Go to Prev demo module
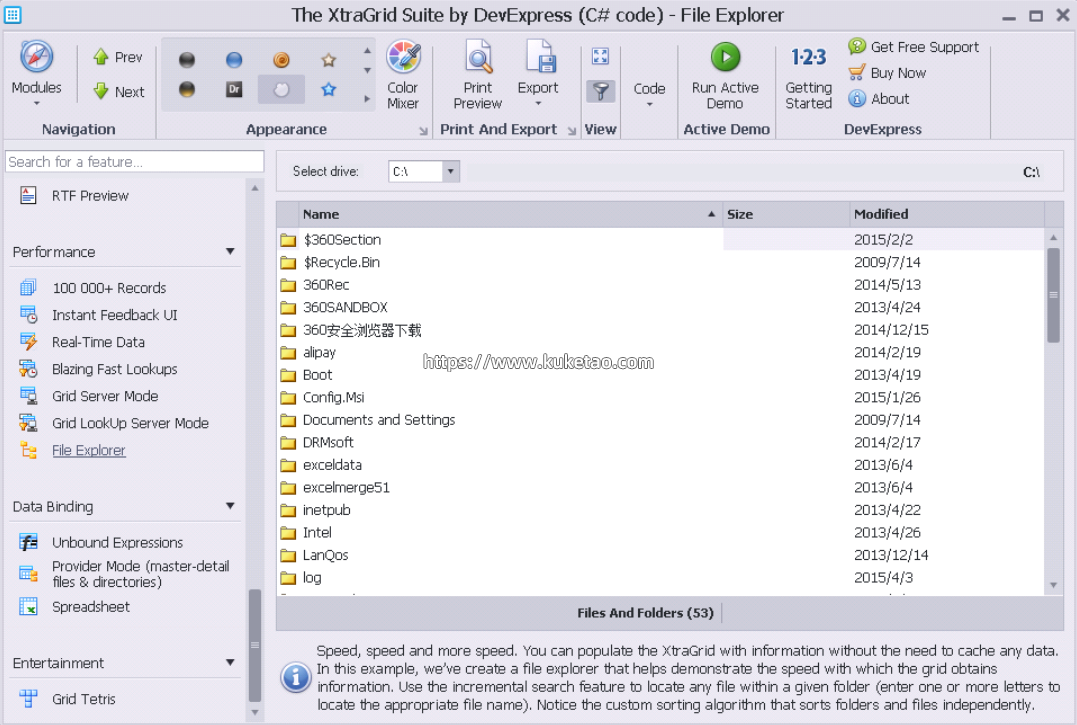This screenshot has width=1077, height=725. tap(118, 57)
